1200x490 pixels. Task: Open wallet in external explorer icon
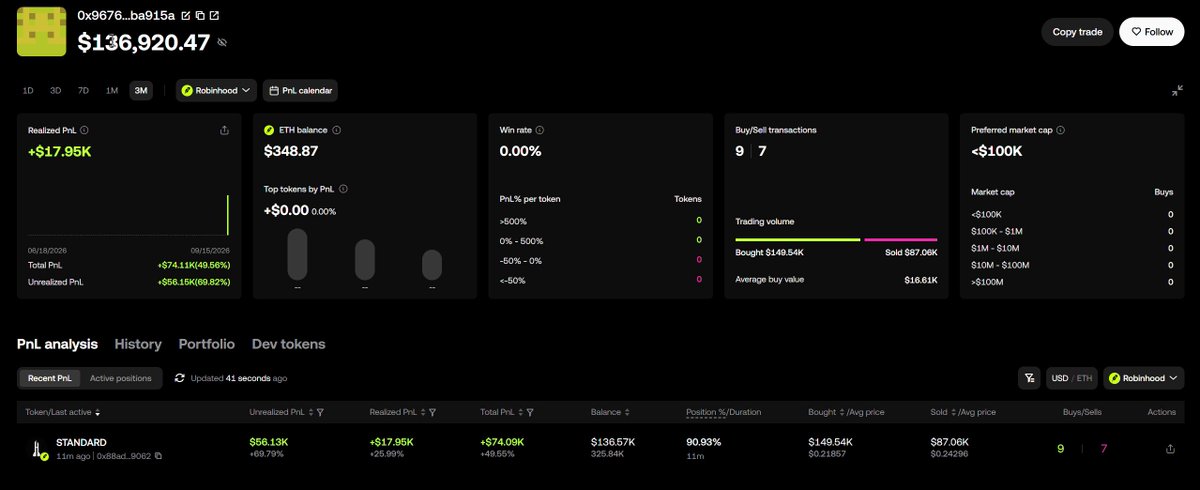214,16
